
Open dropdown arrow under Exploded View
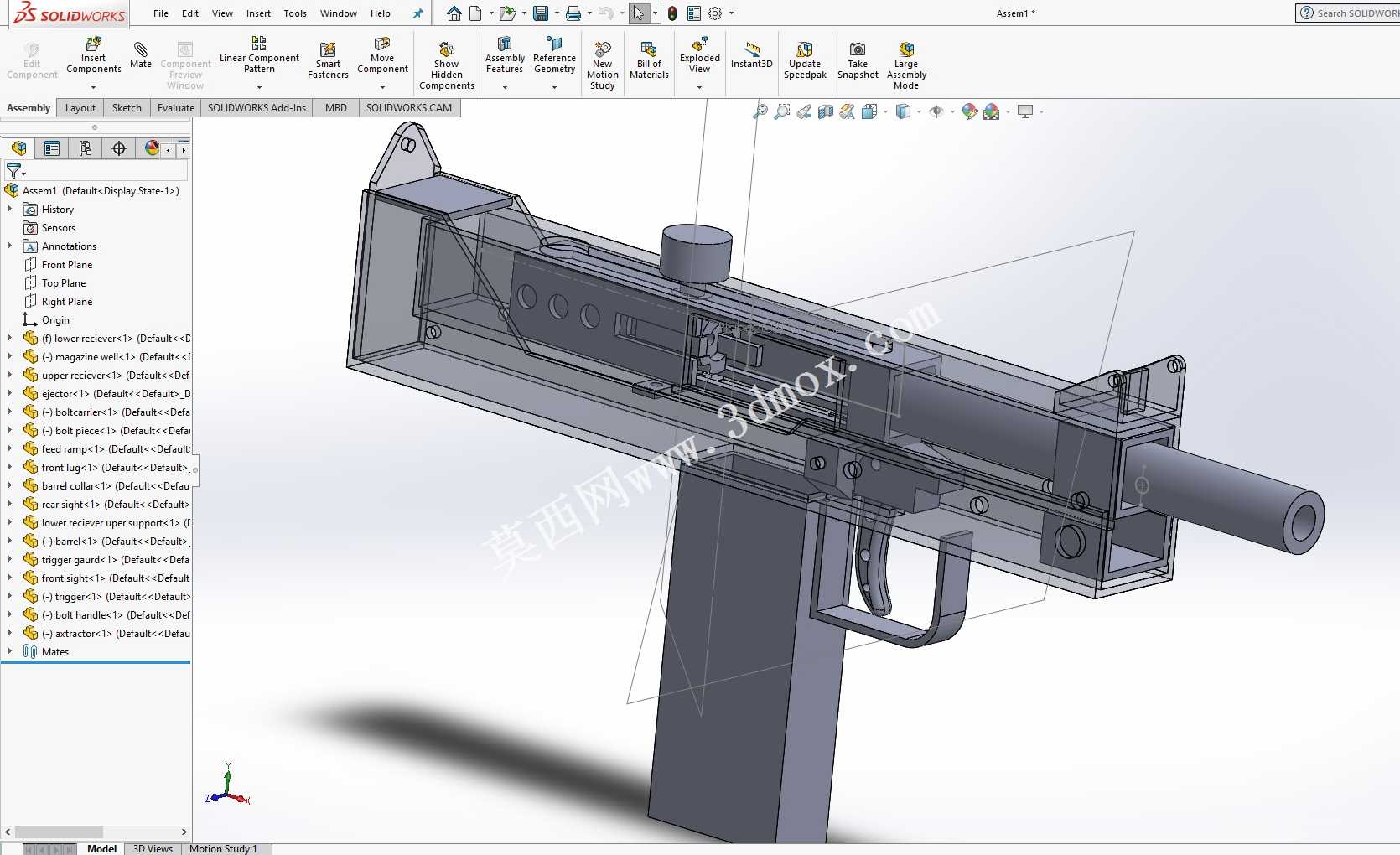tap(699, 87)
